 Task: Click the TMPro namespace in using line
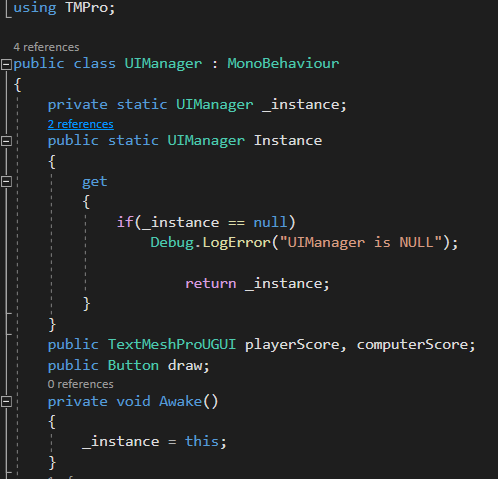(86, 7)
